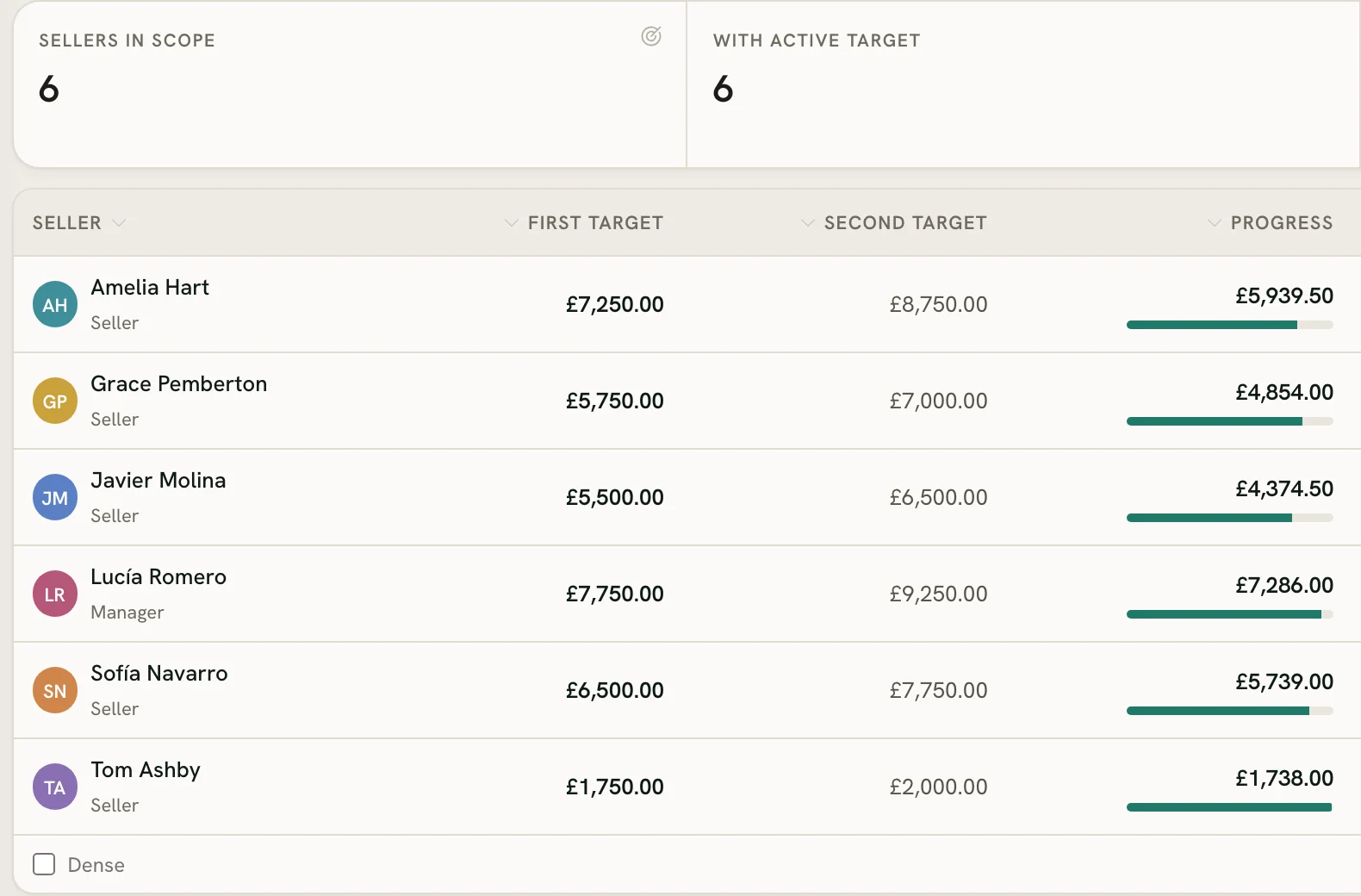
Task: Open Lucía Romero's LR avatar
Action: 55,594
